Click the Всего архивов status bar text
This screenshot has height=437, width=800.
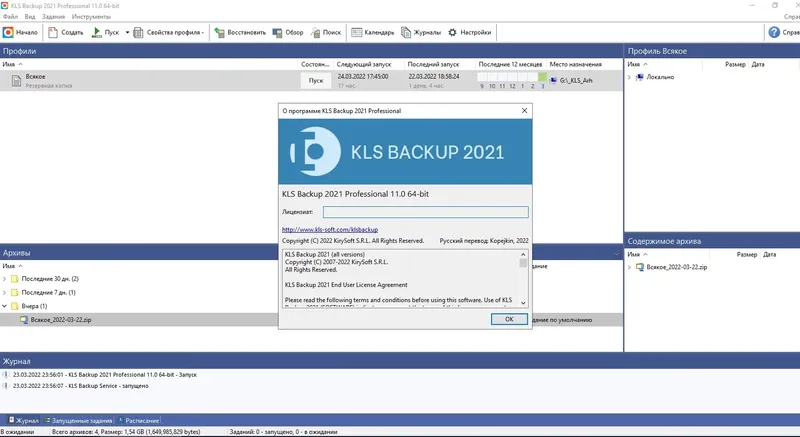[x=126, y=432]
